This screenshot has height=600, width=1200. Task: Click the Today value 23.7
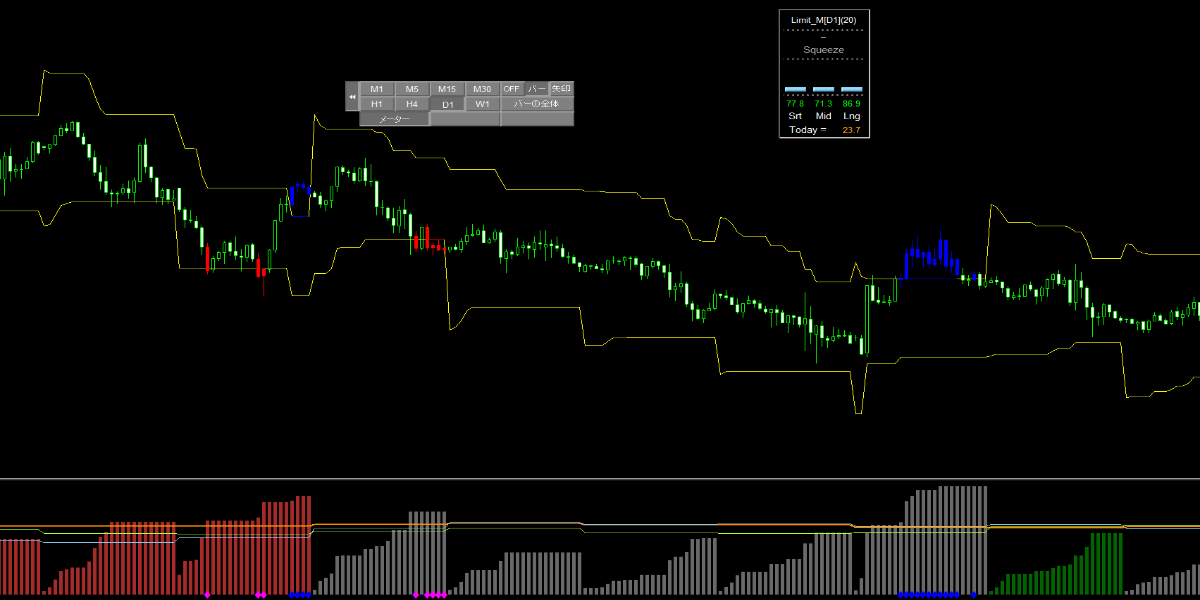click(851, 130)
